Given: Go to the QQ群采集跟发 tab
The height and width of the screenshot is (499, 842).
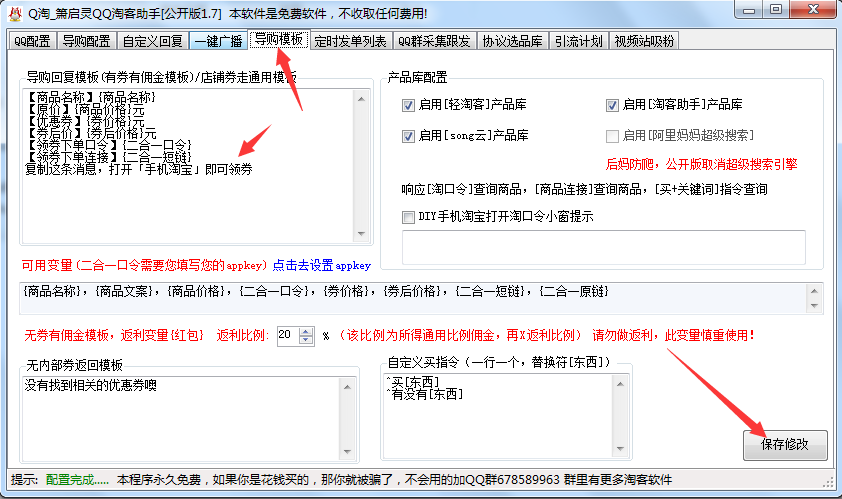Looking at the screenshot, I should [x=435, y=41].
